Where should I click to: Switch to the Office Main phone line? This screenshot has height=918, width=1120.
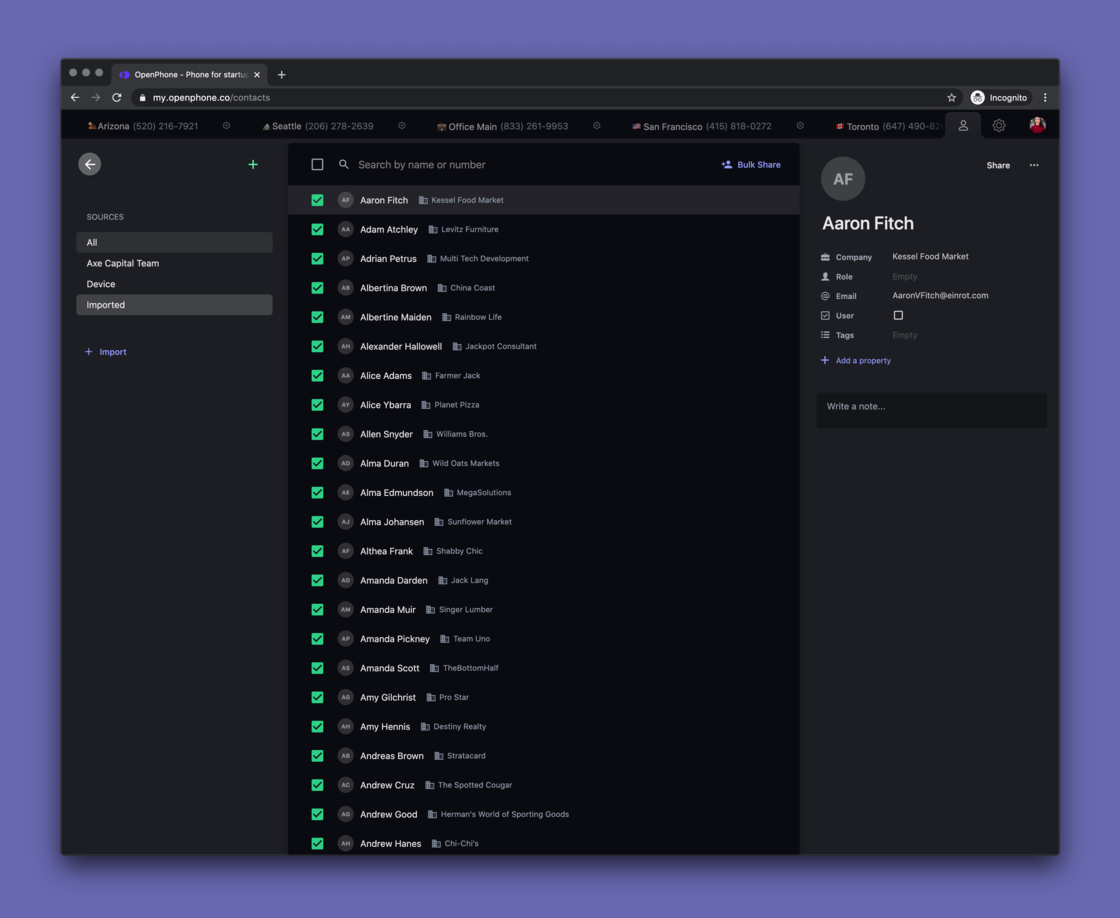point(502,126)
